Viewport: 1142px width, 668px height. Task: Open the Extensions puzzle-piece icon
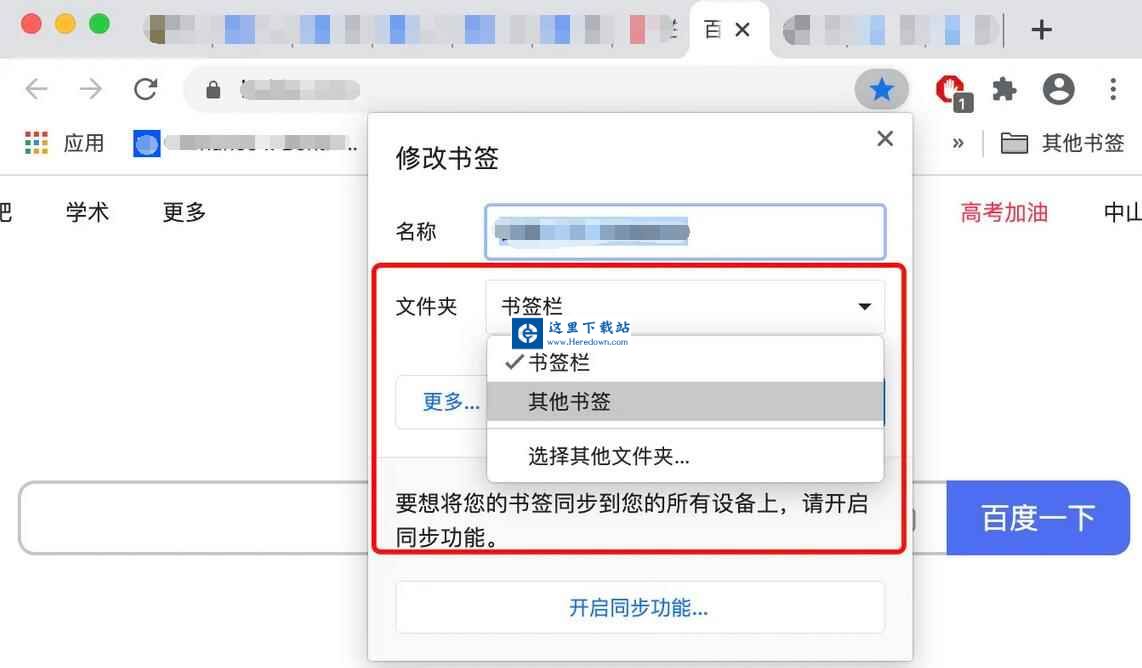point(1004,90)
